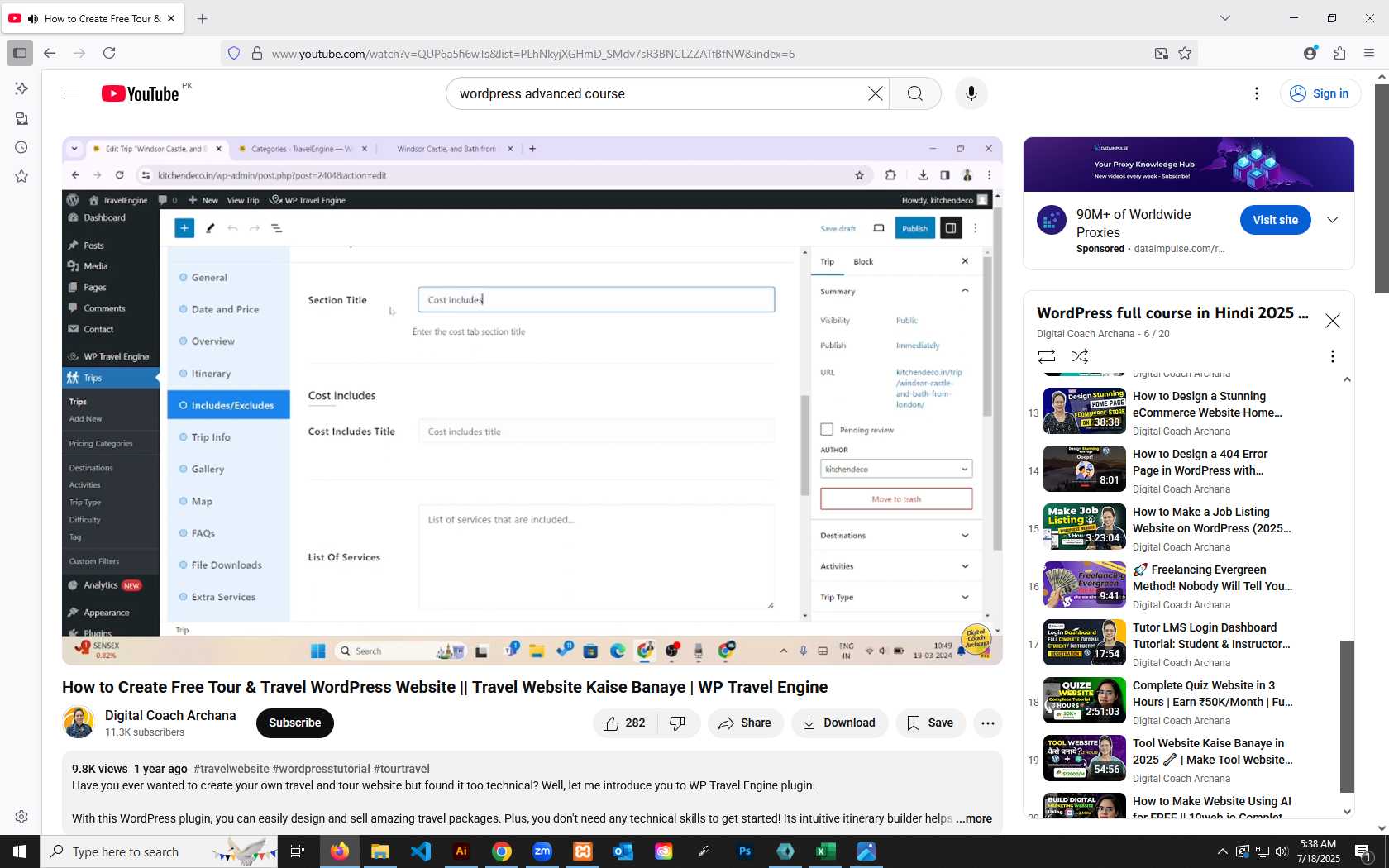Click the Sign in button
1389x868 pixels.
[1320, 93]
